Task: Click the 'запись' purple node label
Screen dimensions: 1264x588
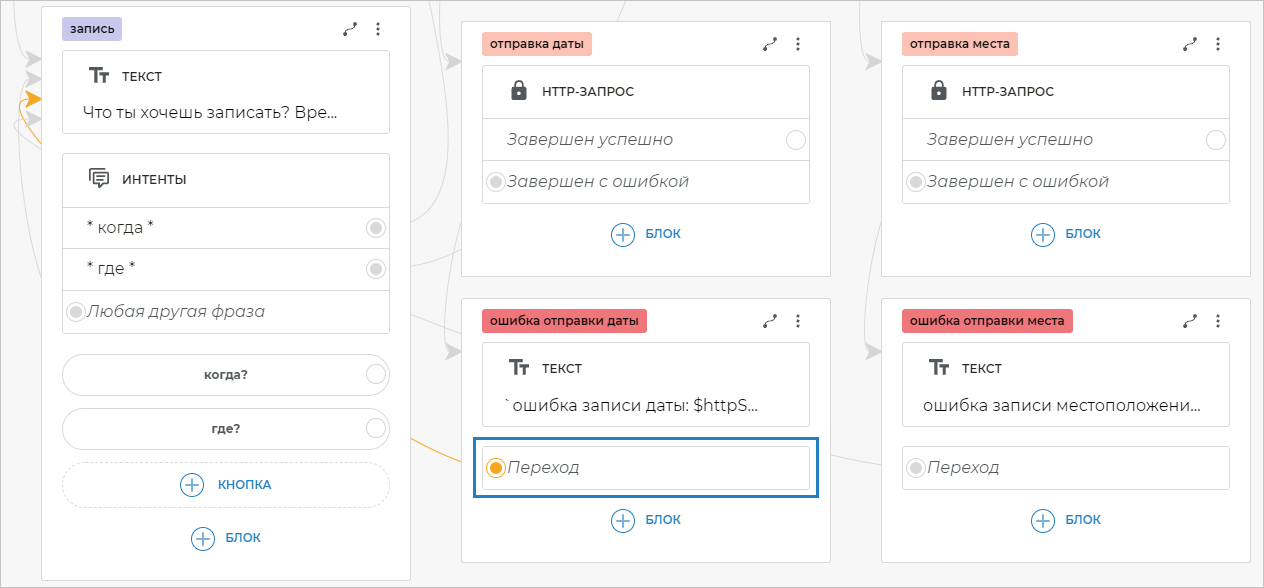Action: [x=92, y=29]
